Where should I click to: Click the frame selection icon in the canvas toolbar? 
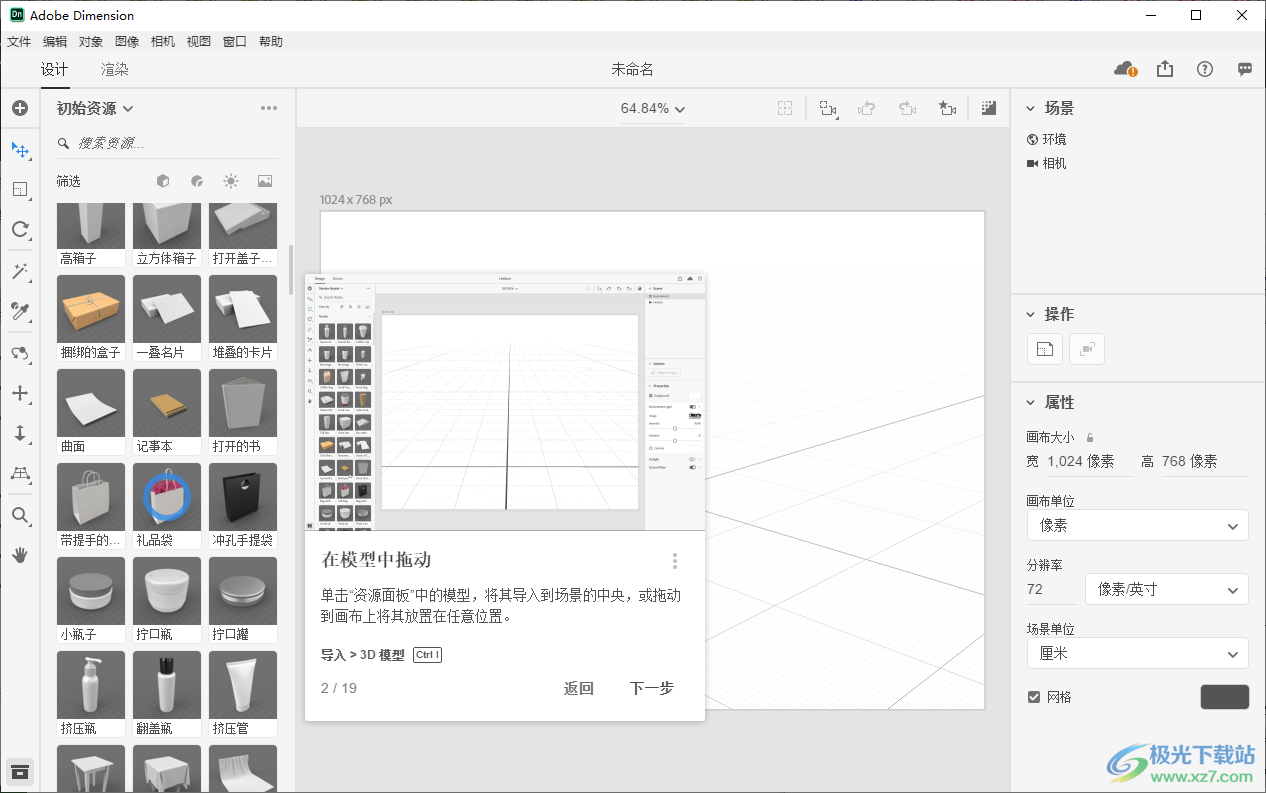tap(786, 108)
